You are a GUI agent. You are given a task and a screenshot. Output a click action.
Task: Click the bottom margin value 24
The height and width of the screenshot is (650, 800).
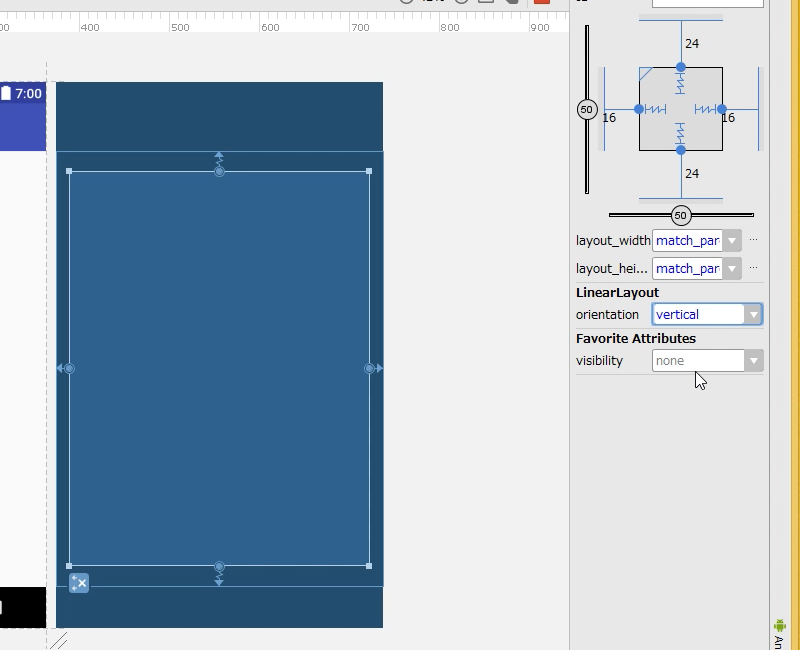692,174
